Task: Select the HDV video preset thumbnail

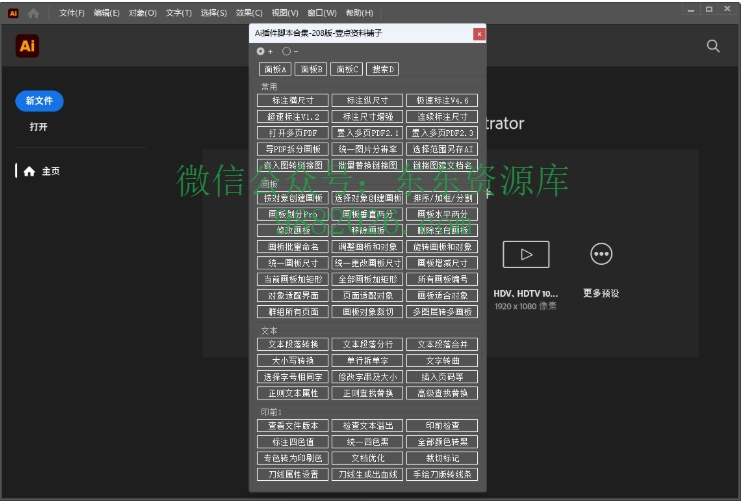Action: [x=525, y=254]
